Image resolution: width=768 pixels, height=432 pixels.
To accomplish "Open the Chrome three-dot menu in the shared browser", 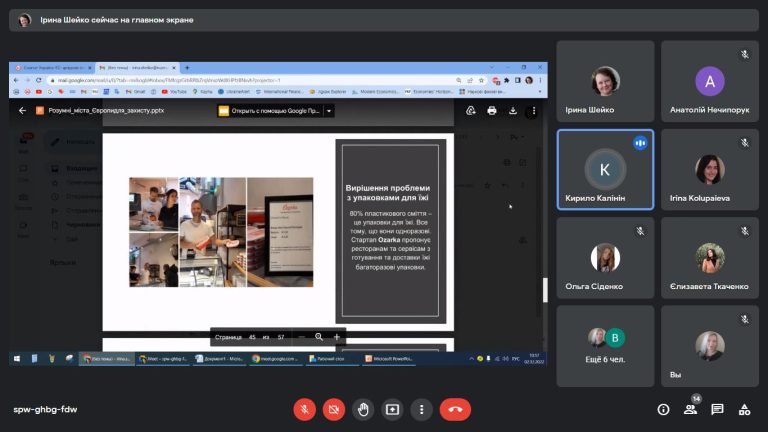I will click(540, 80).
